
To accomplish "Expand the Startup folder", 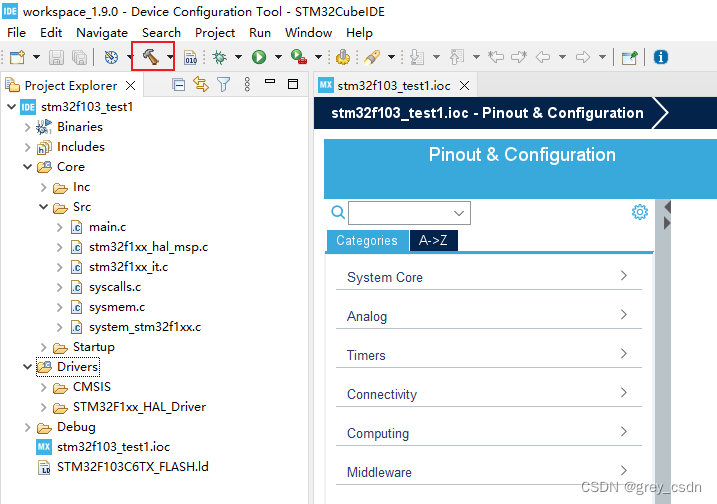I will [44, 347].
